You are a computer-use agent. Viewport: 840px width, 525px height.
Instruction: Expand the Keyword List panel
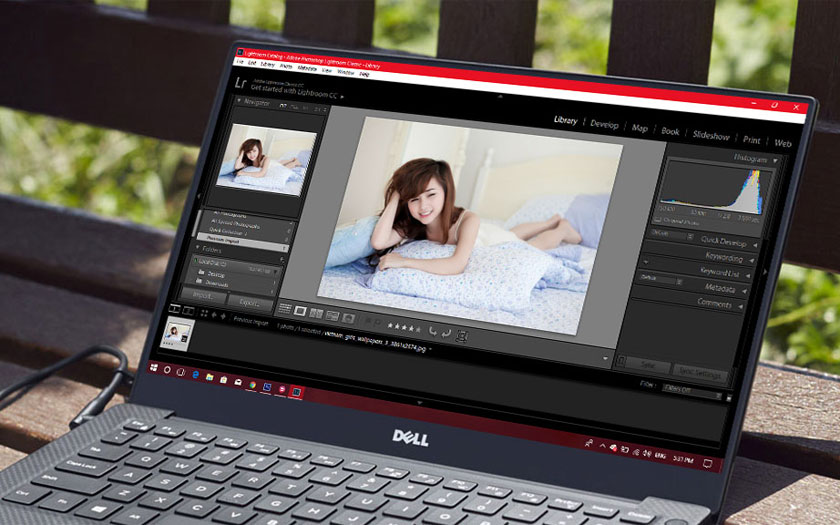tap(748, 276)
